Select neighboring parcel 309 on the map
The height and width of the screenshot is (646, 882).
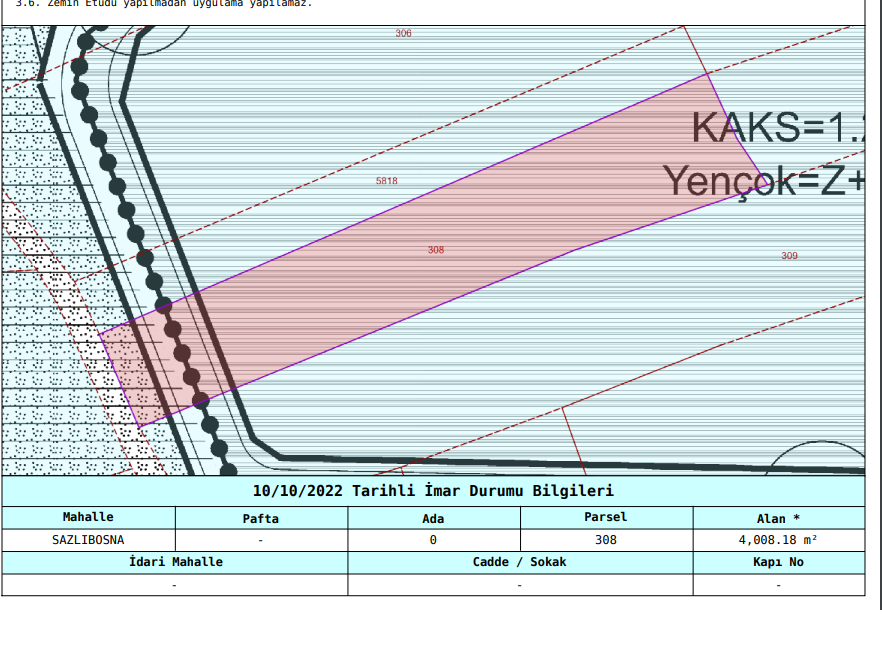[x=789, y=256]
